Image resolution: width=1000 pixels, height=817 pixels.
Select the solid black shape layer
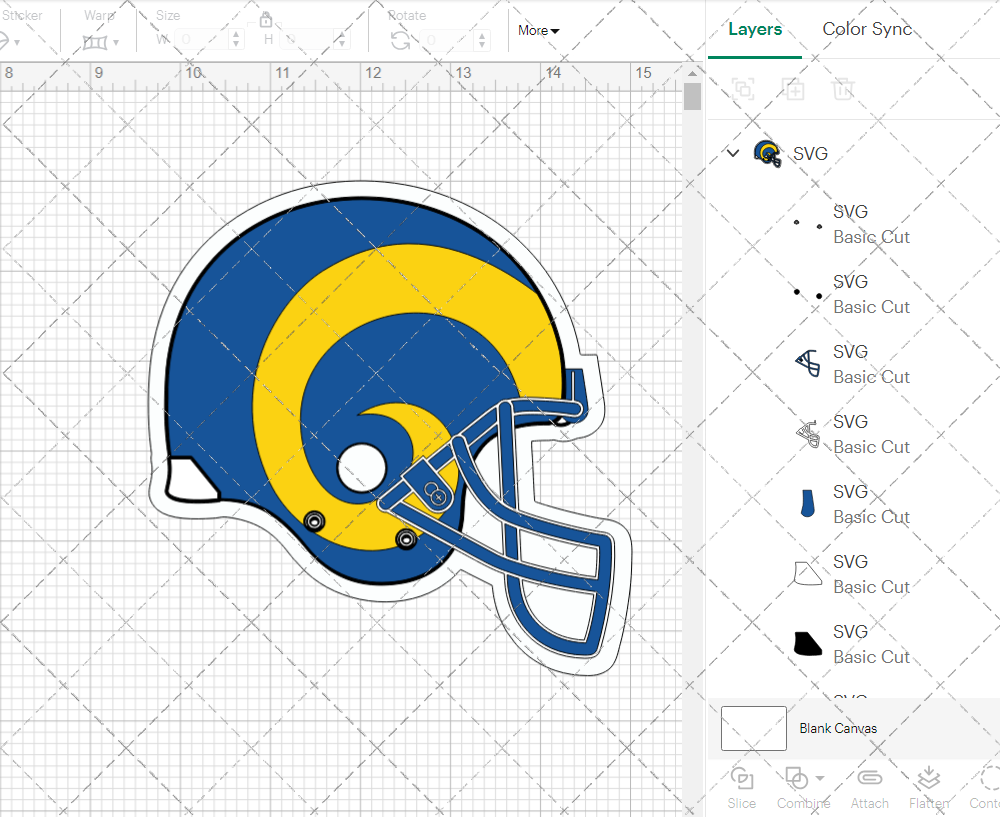pyautogui.click(x=807, y=644)
